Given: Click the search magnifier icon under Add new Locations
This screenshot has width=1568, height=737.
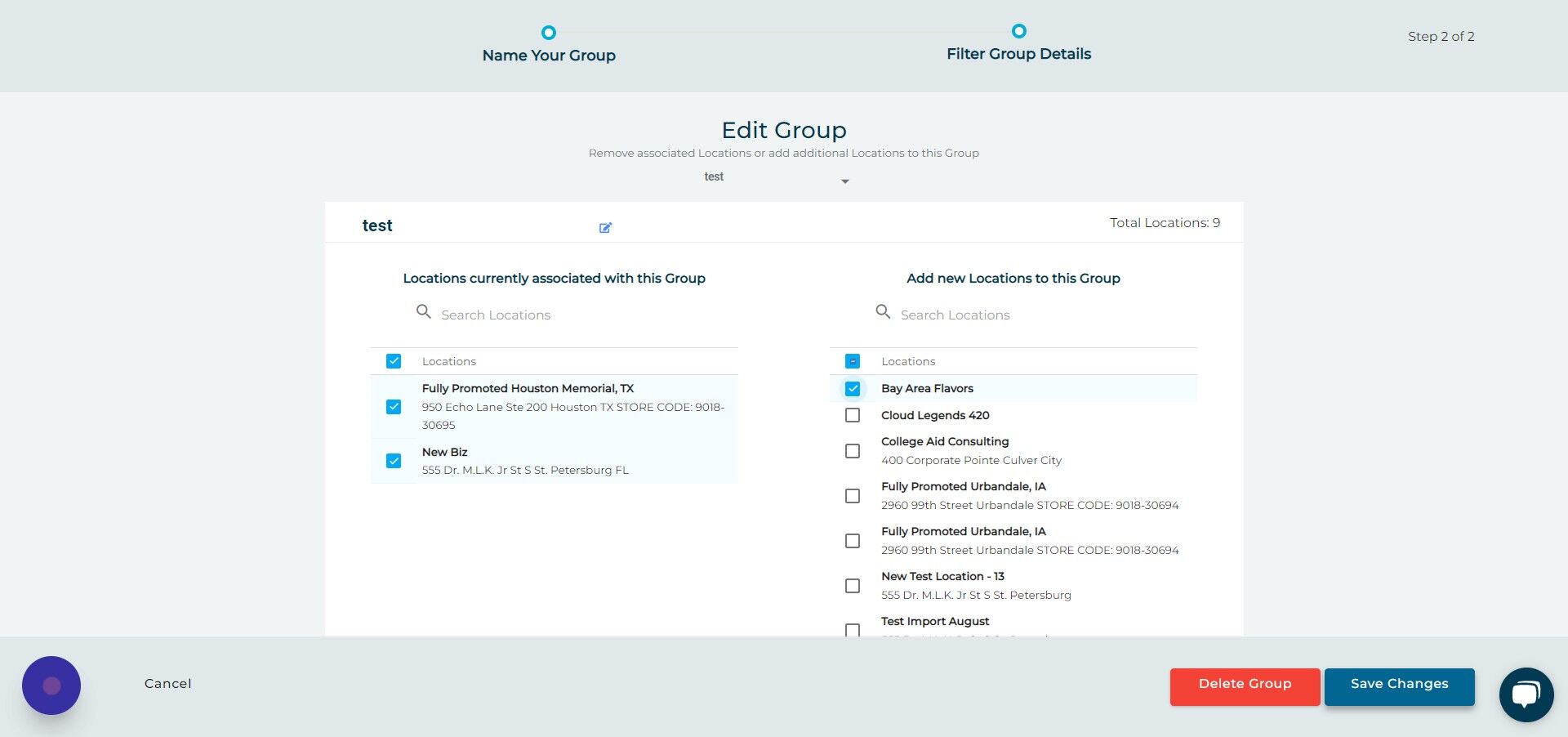Looking at the screenshot, I should [883, 312].
